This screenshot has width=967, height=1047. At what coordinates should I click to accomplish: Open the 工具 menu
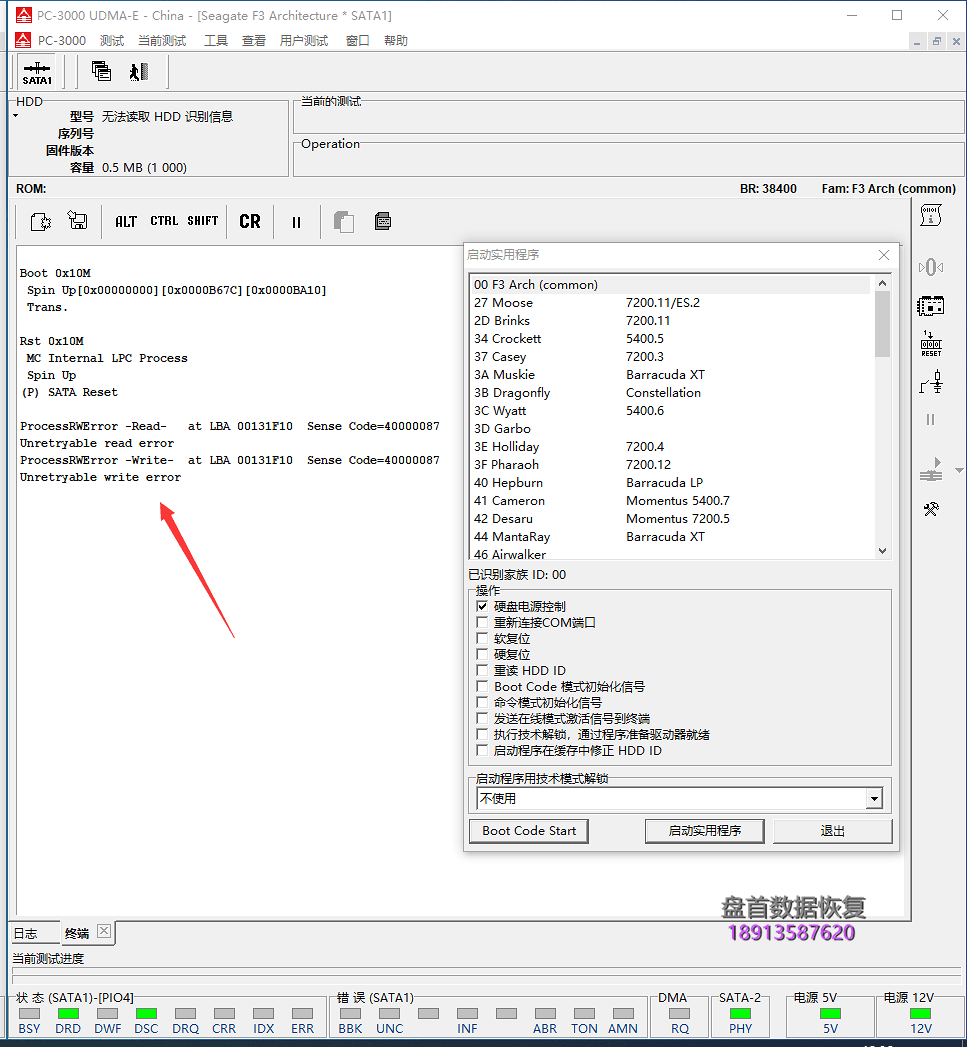click(x=216, y=41)
